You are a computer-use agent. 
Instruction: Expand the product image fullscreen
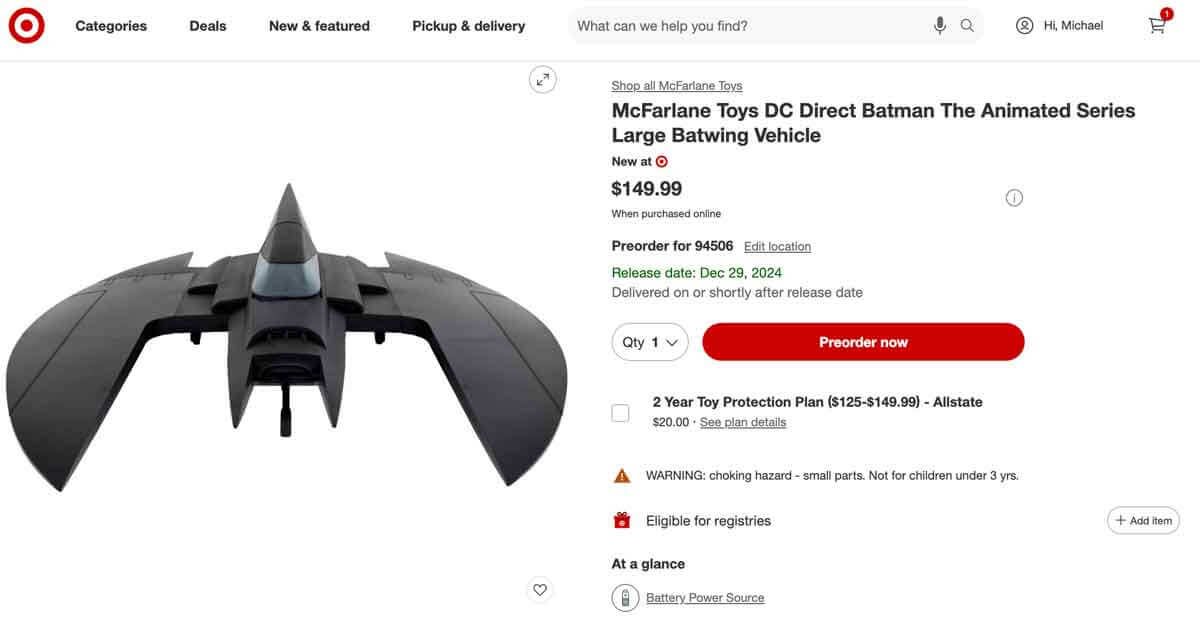point(542,80)
